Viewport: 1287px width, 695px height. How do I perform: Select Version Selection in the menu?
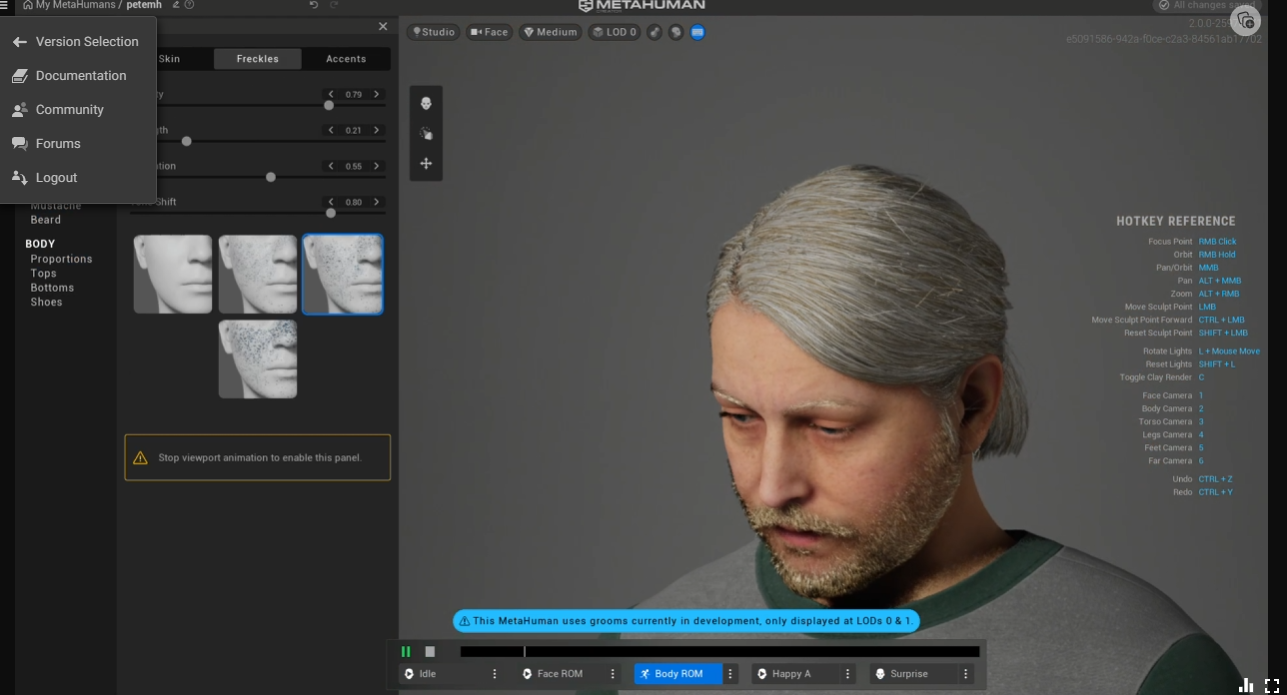coord(78,42)
